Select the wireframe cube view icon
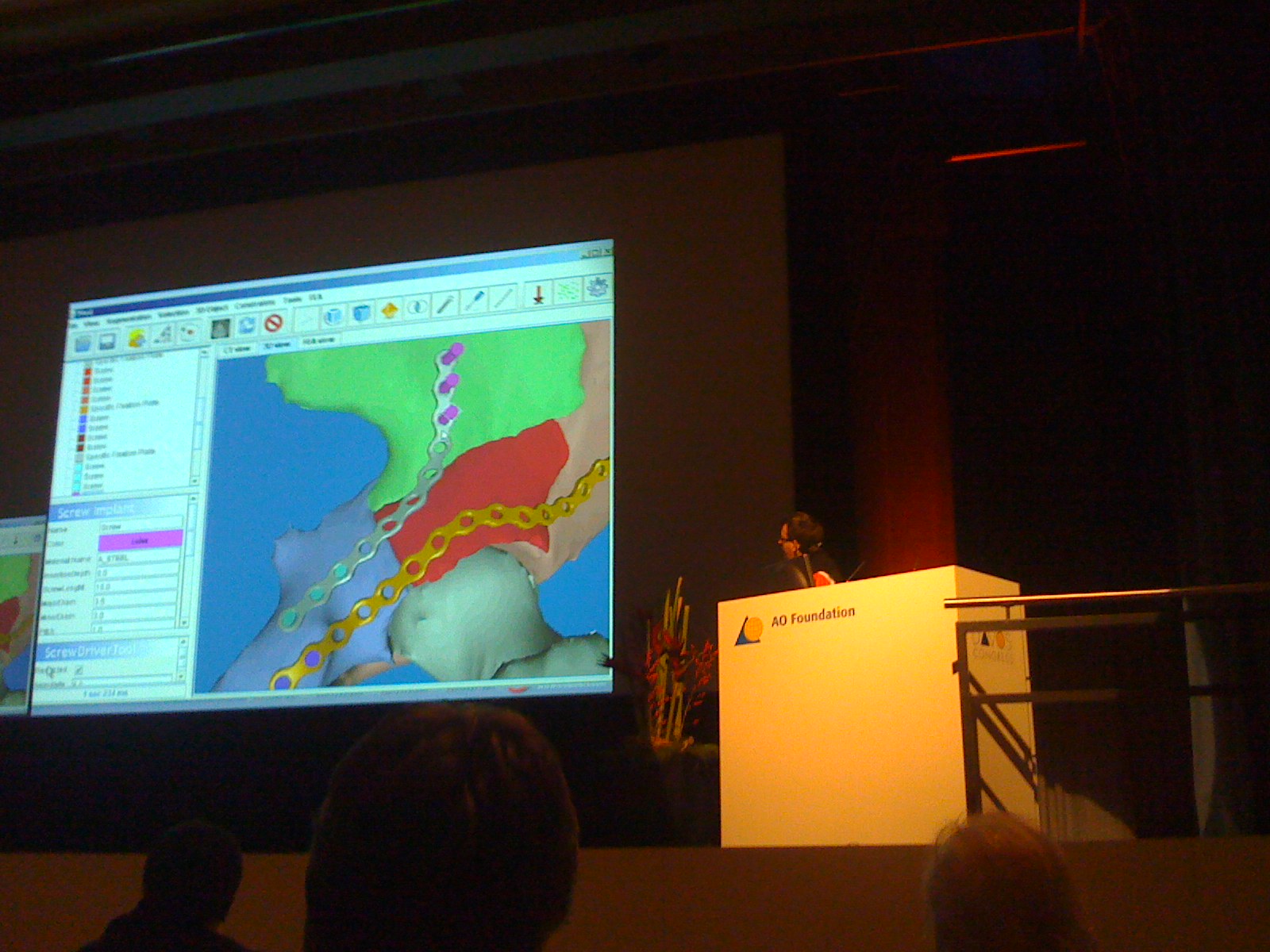Viewport: 1270px width, 952px height. click(333, 317)
